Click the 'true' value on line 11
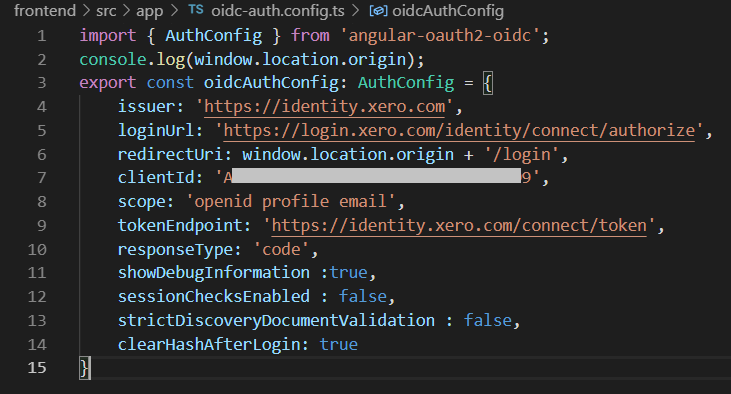The image size is (731, 394). tap(349, 272)
